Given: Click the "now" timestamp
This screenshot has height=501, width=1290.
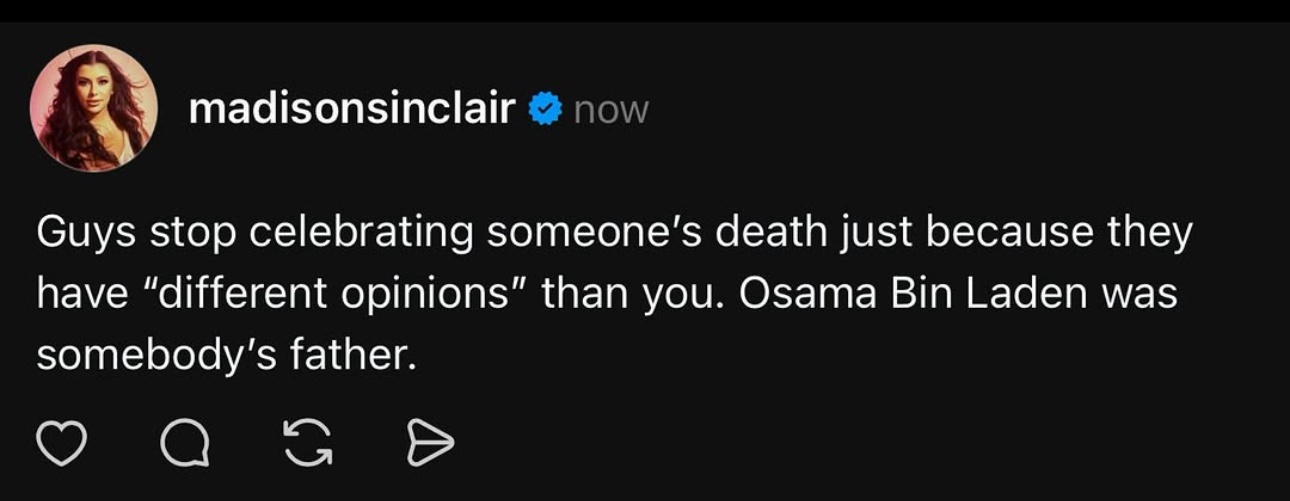Looking at the screenshot, I should coord(611,110).
